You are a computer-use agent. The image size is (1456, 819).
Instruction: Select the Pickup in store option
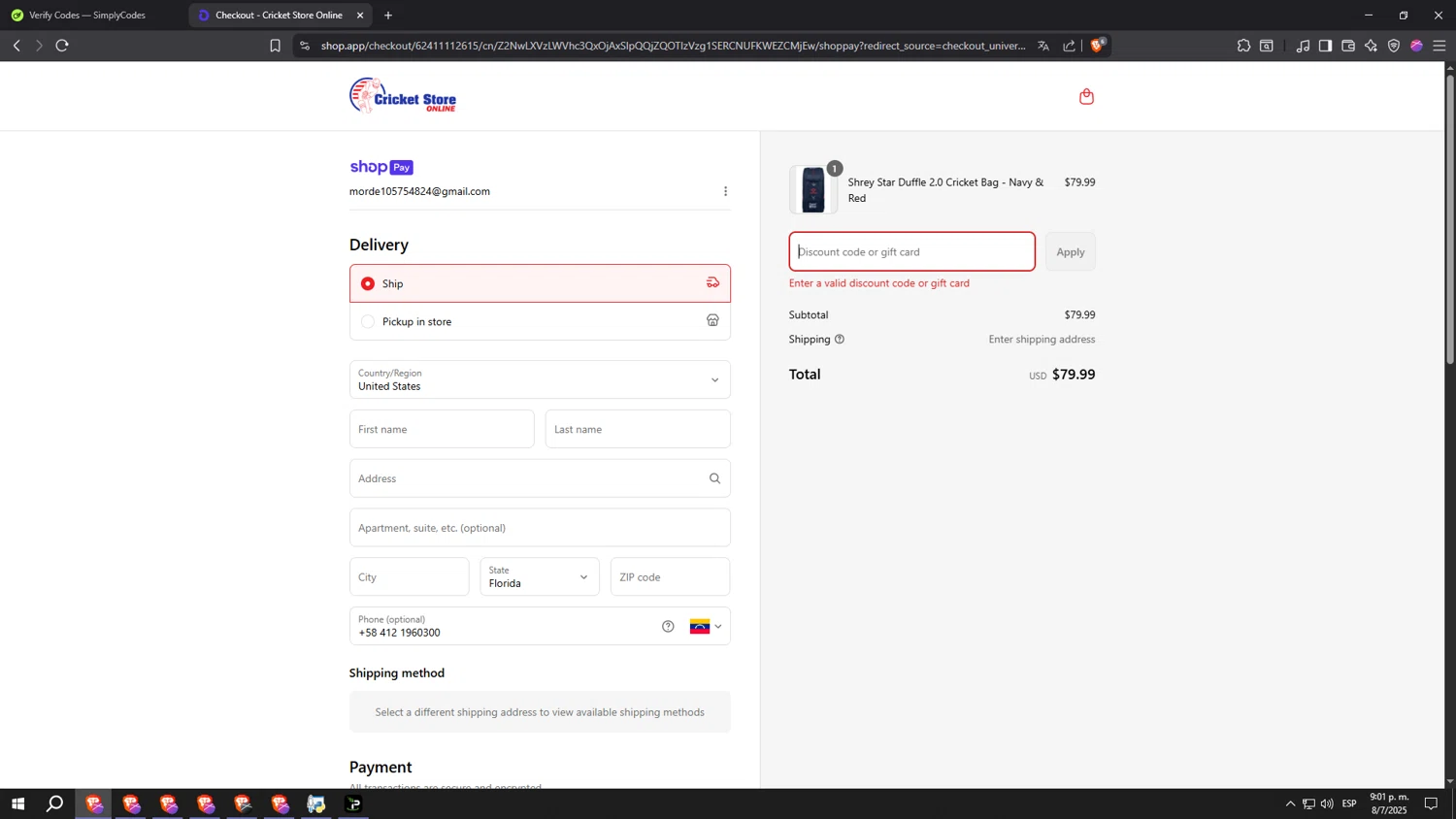pyautogui.click(x=540, y=321)
